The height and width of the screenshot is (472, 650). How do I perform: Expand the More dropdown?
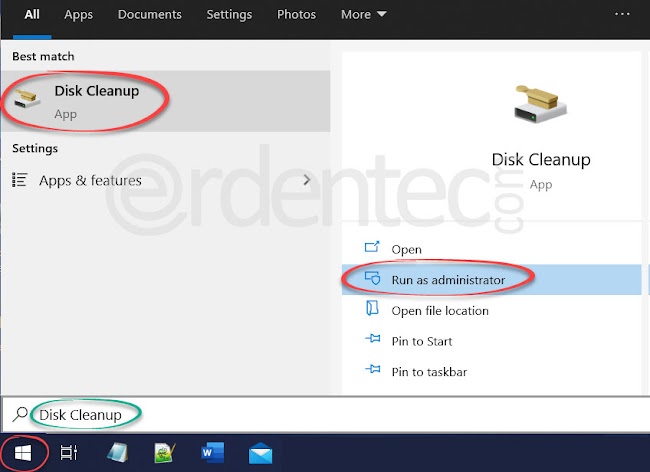364,15
